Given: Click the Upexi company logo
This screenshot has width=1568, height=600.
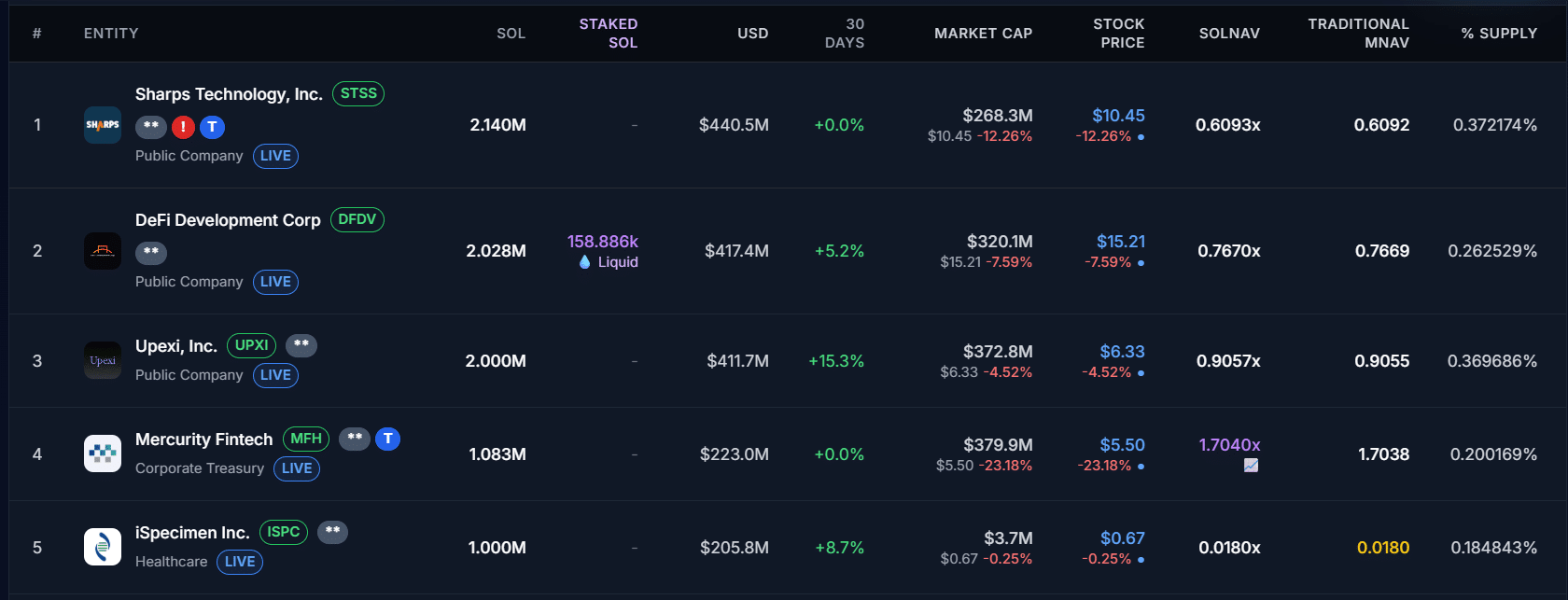Looking at the screenshot, I should pos(103,361).
